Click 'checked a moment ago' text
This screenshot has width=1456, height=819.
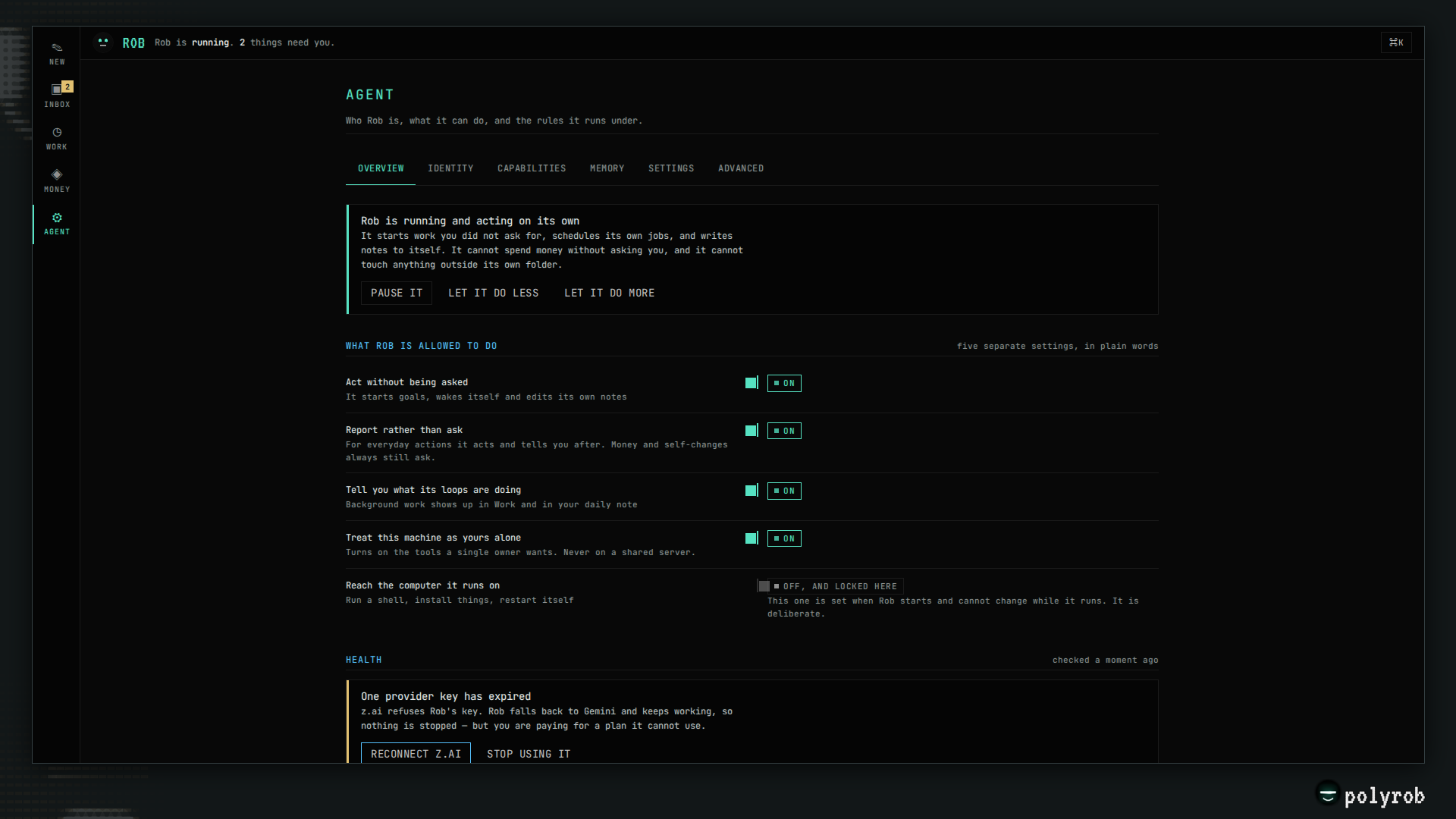point(1105,660)
